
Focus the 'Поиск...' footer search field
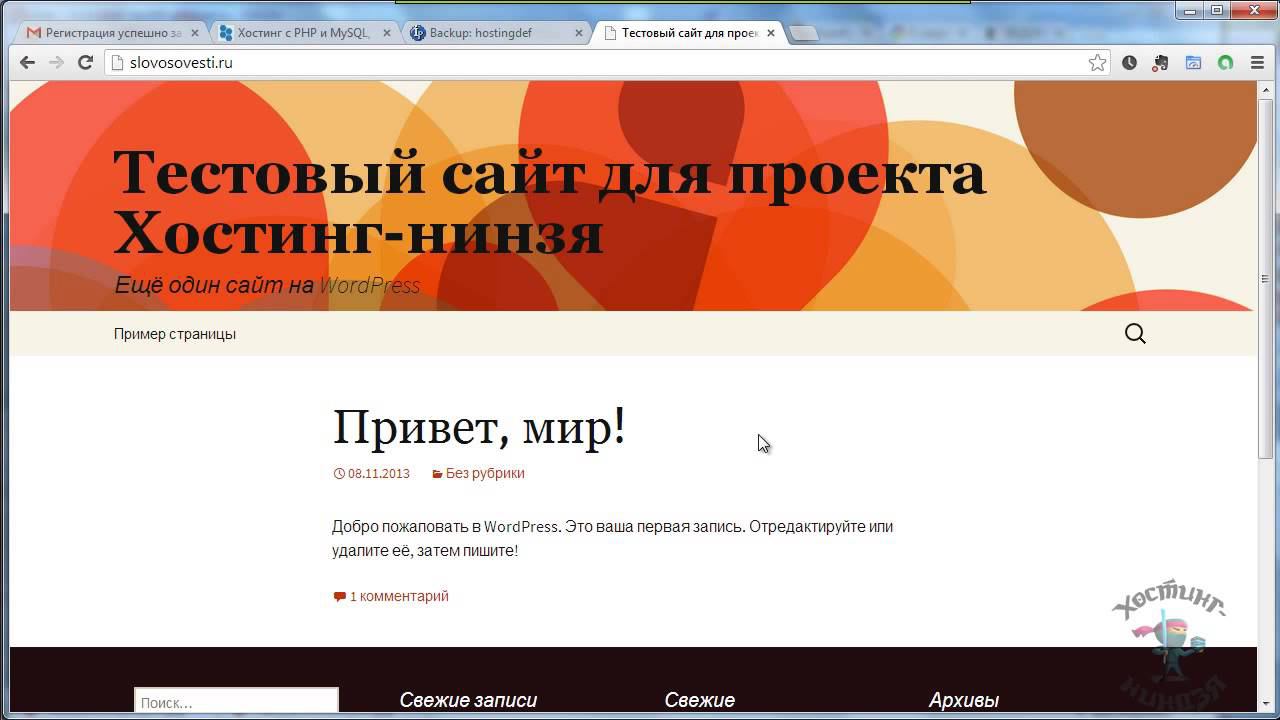[x=236, y=702]
